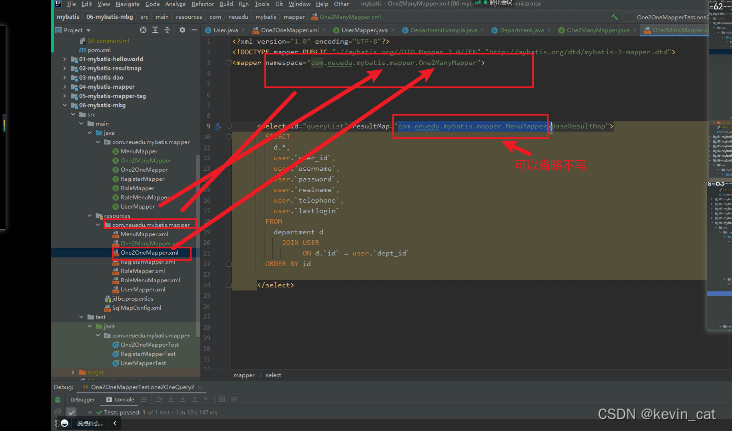Click resources in breadcrumb path
Viewport: 732px width, 431px height.
point(189,17)
